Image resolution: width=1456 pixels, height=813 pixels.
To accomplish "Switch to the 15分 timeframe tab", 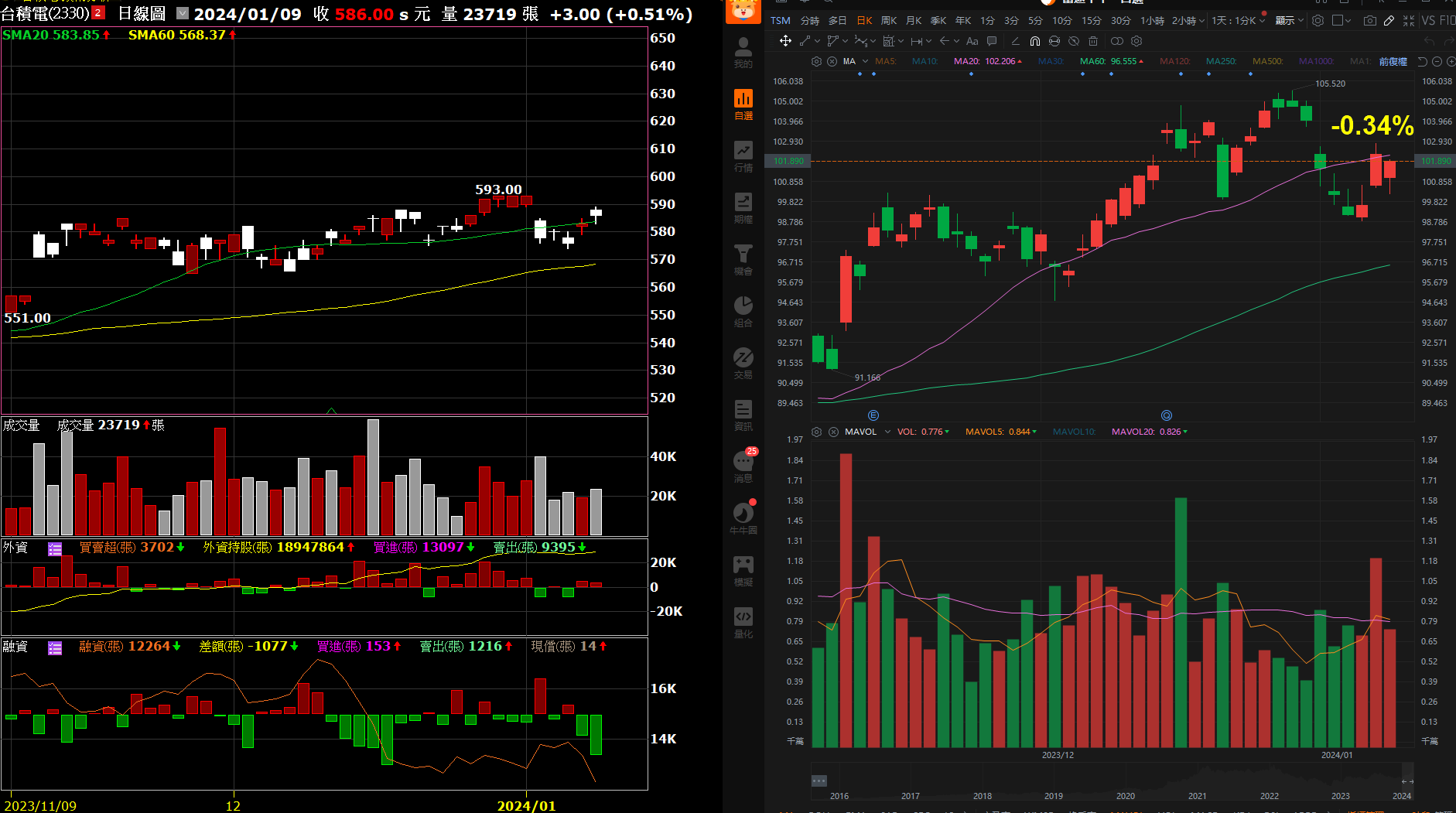I will (1091, 21).
